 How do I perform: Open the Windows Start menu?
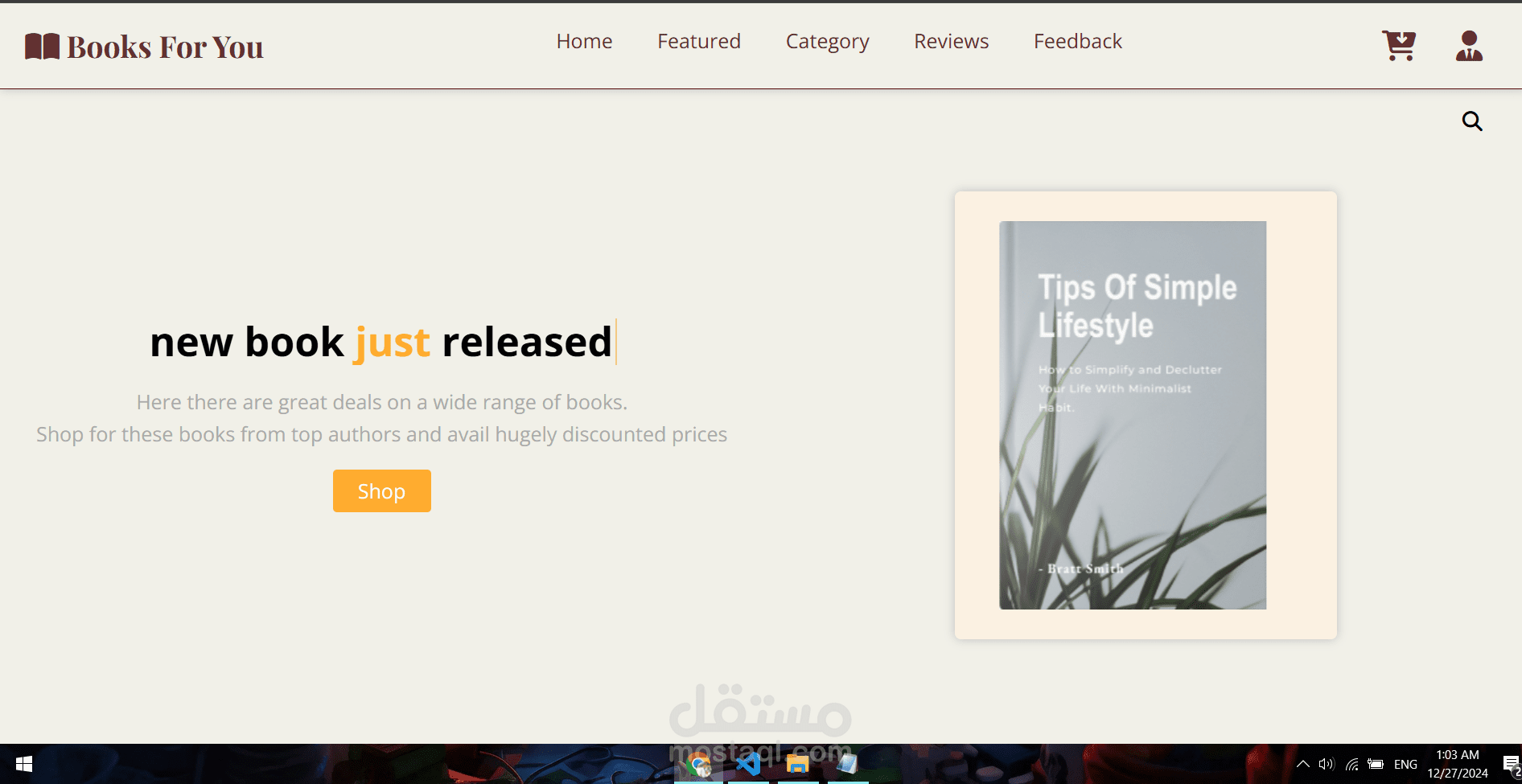[x=24, y=764]
